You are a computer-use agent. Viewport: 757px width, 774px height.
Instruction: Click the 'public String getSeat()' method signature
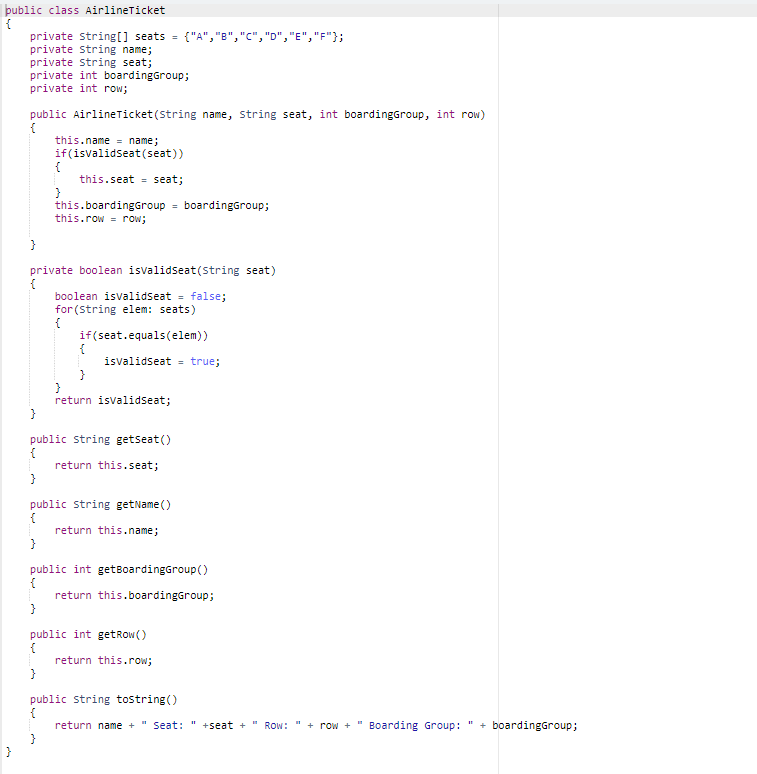point(101,439)
